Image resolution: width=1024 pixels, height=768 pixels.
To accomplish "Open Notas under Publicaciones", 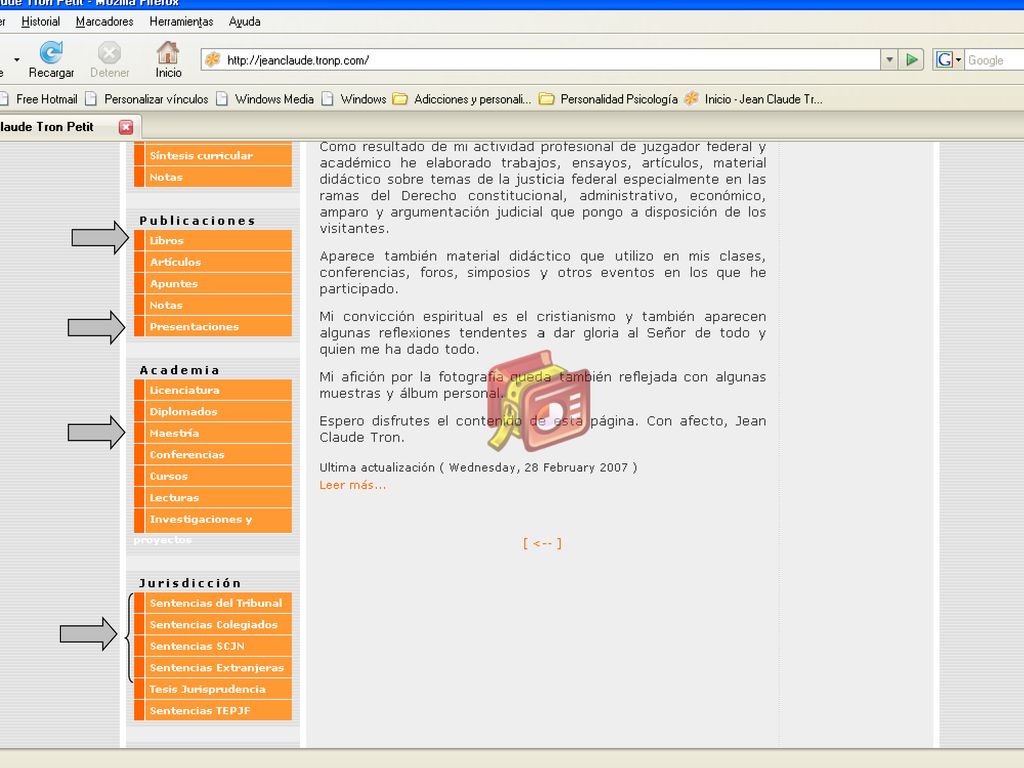I will 213,305.
